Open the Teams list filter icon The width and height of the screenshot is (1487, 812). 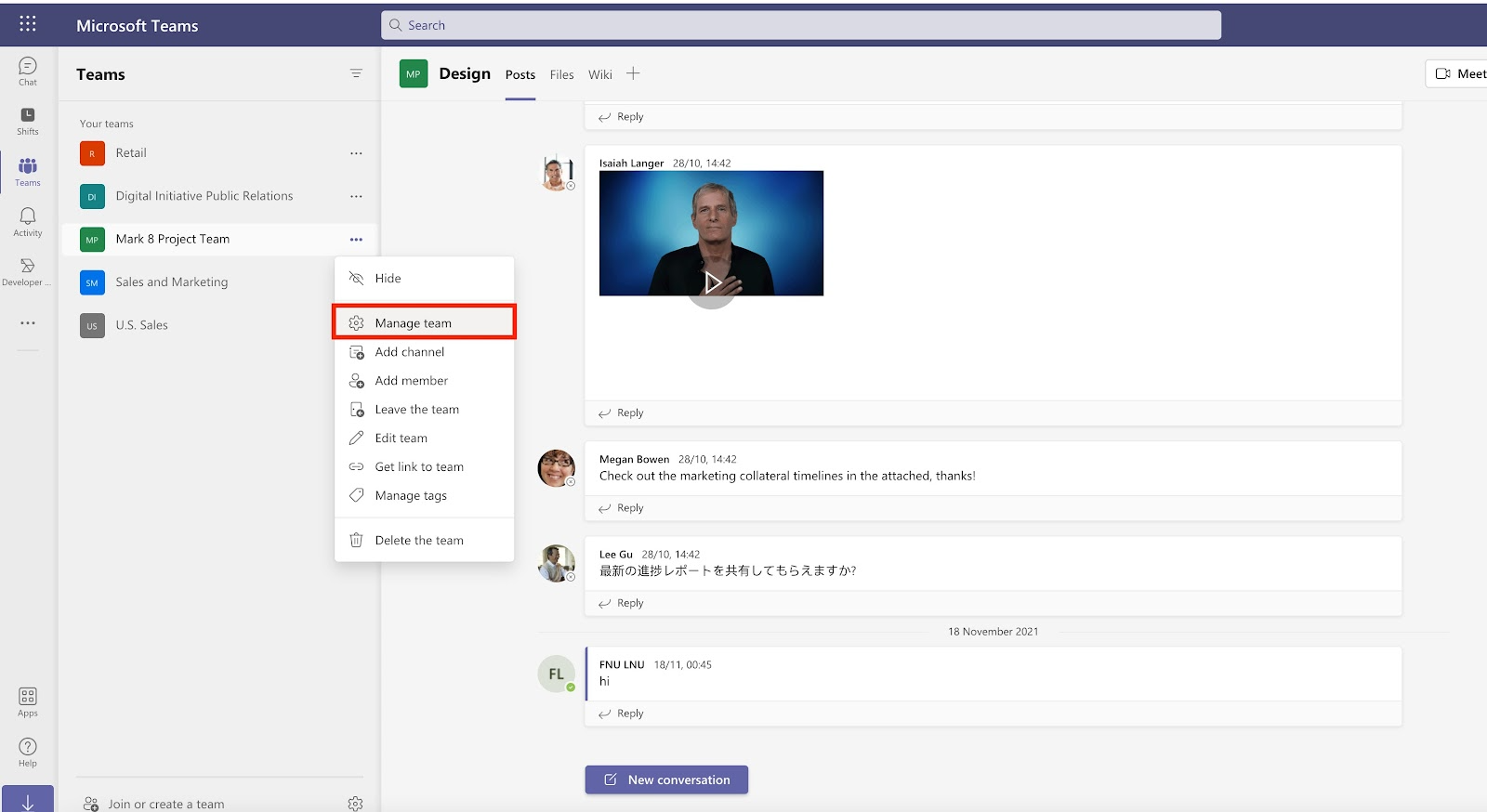356,73
